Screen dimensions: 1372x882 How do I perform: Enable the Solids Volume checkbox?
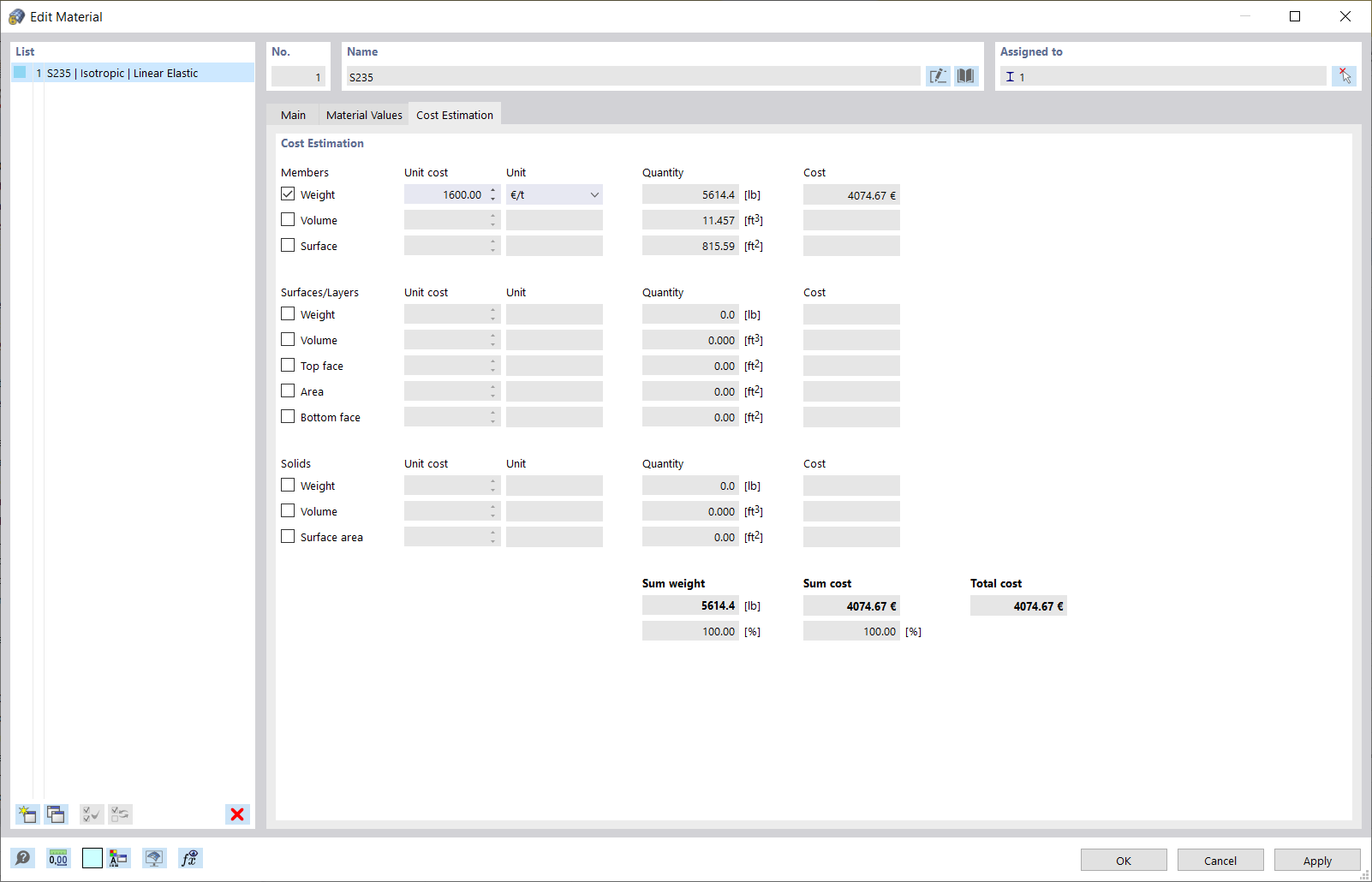(288, 511)
